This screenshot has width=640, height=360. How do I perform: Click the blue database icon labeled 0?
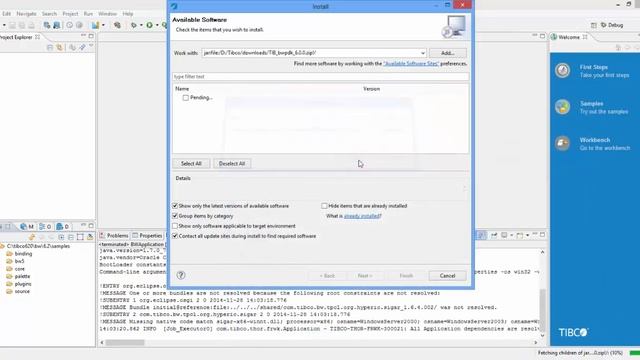(60, 227)
